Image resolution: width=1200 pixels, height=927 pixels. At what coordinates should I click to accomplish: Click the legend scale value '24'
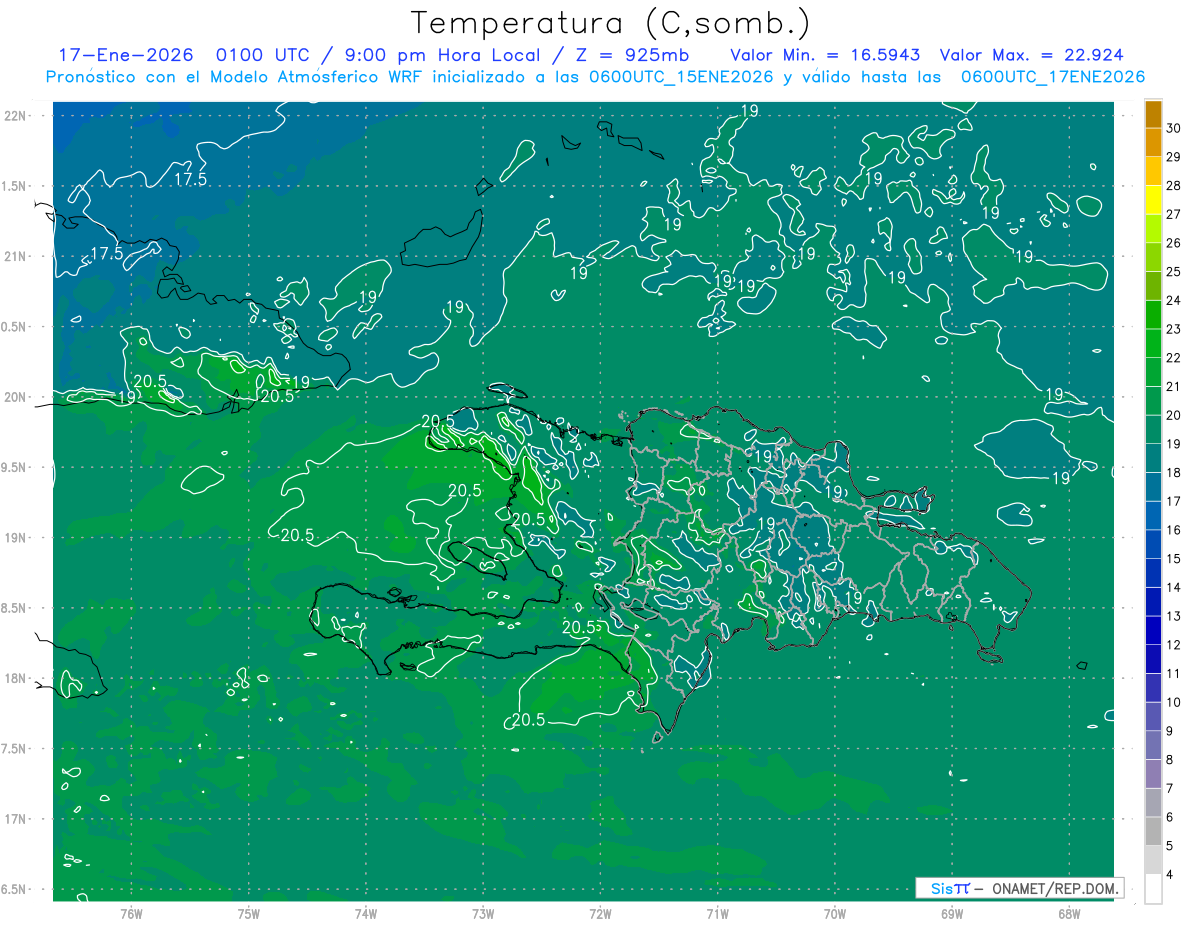tap(1174, 301)
